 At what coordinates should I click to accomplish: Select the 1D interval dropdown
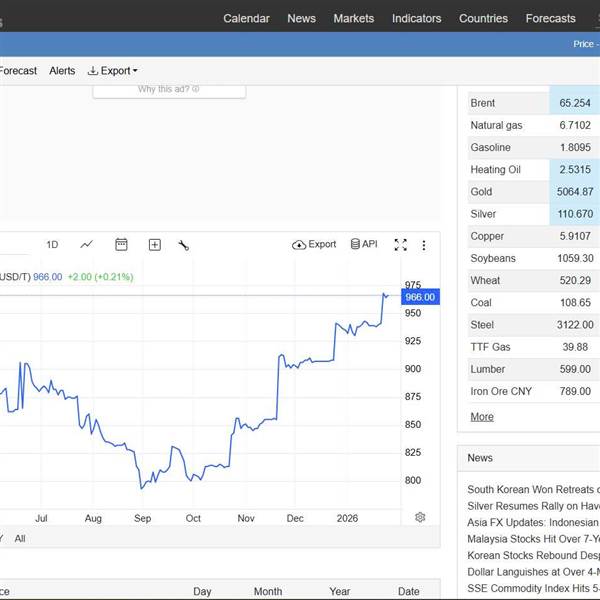(52, 245)
